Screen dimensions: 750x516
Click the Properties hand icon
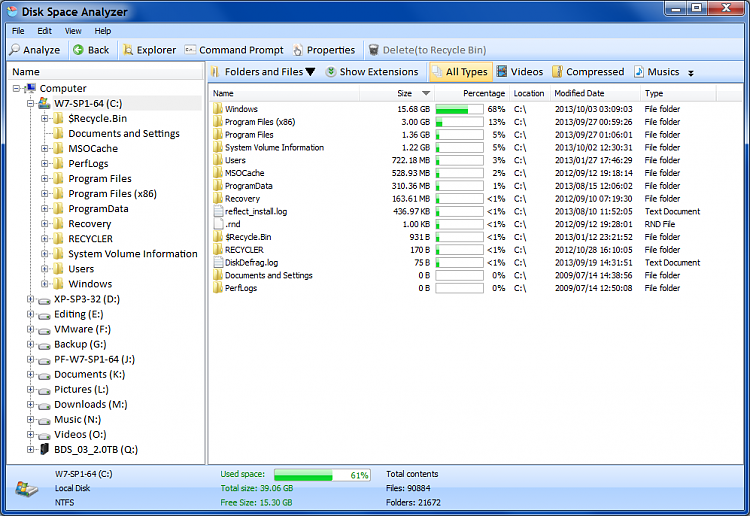pyautogui.click(x=298, y=50)
